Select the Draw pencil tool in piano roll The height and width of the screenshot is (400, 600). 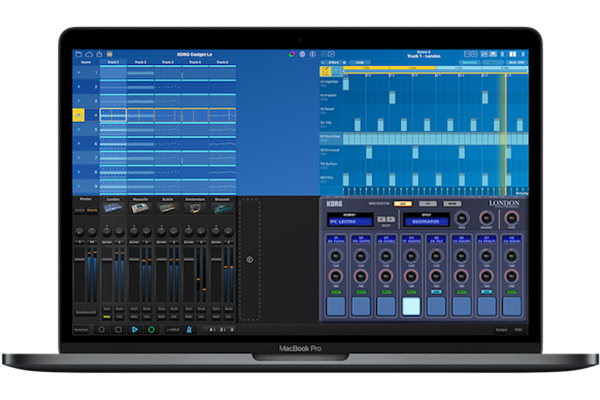325,71
